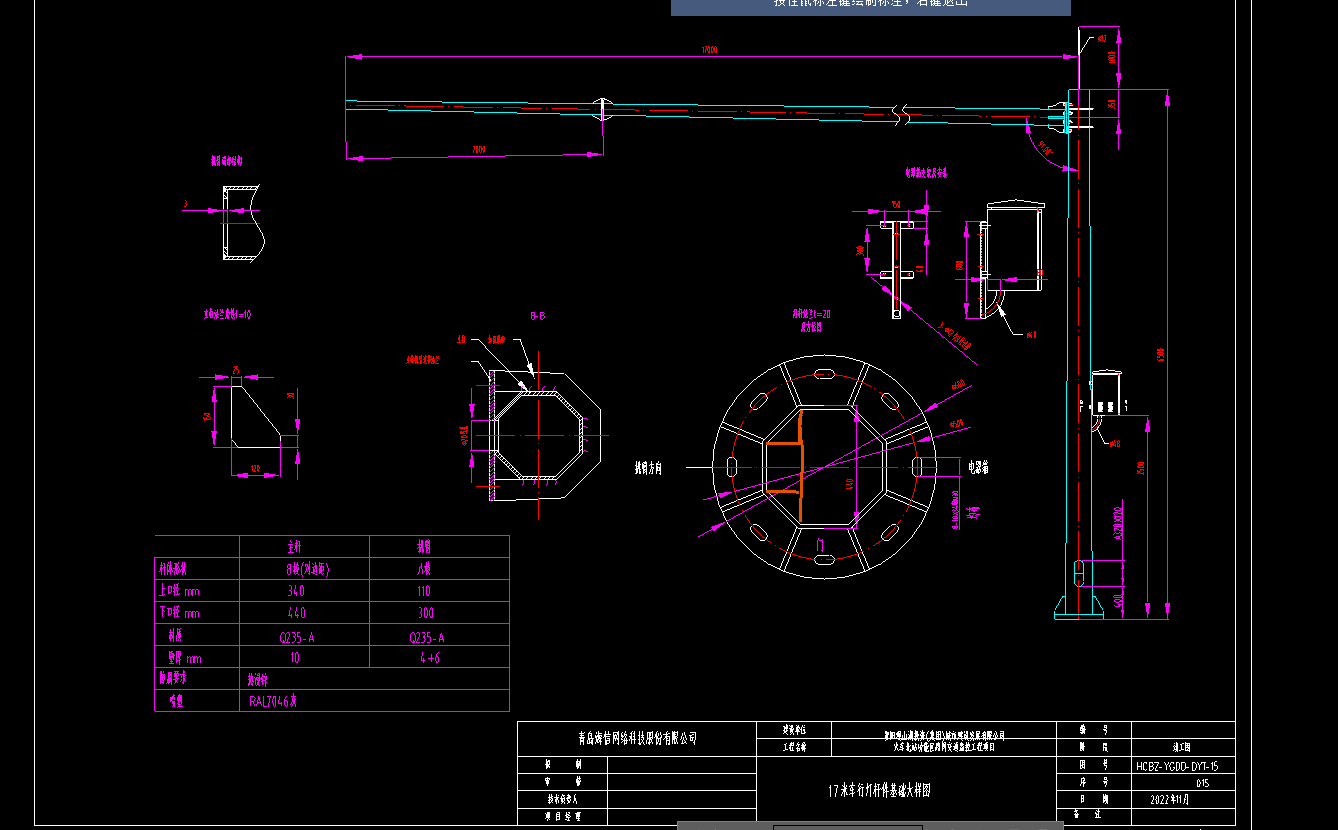
Task: Click the 上口径 mm row label
Action: pyautogui.click(x=180, y=591)
